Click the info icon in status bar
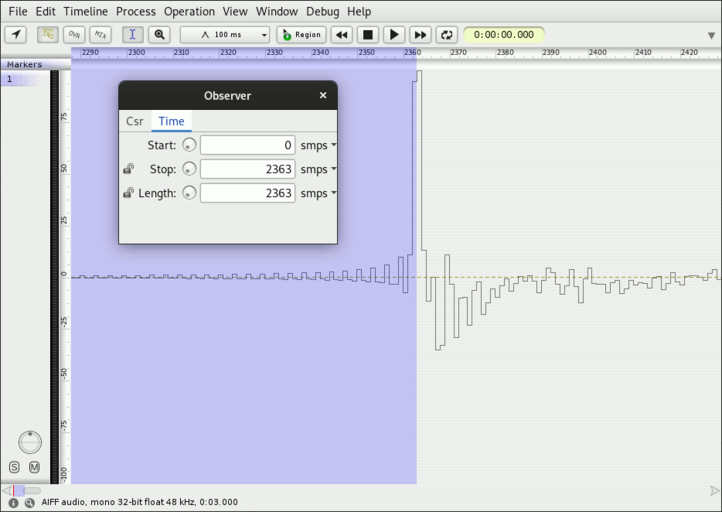722x512 pixels. pos(13,502)
